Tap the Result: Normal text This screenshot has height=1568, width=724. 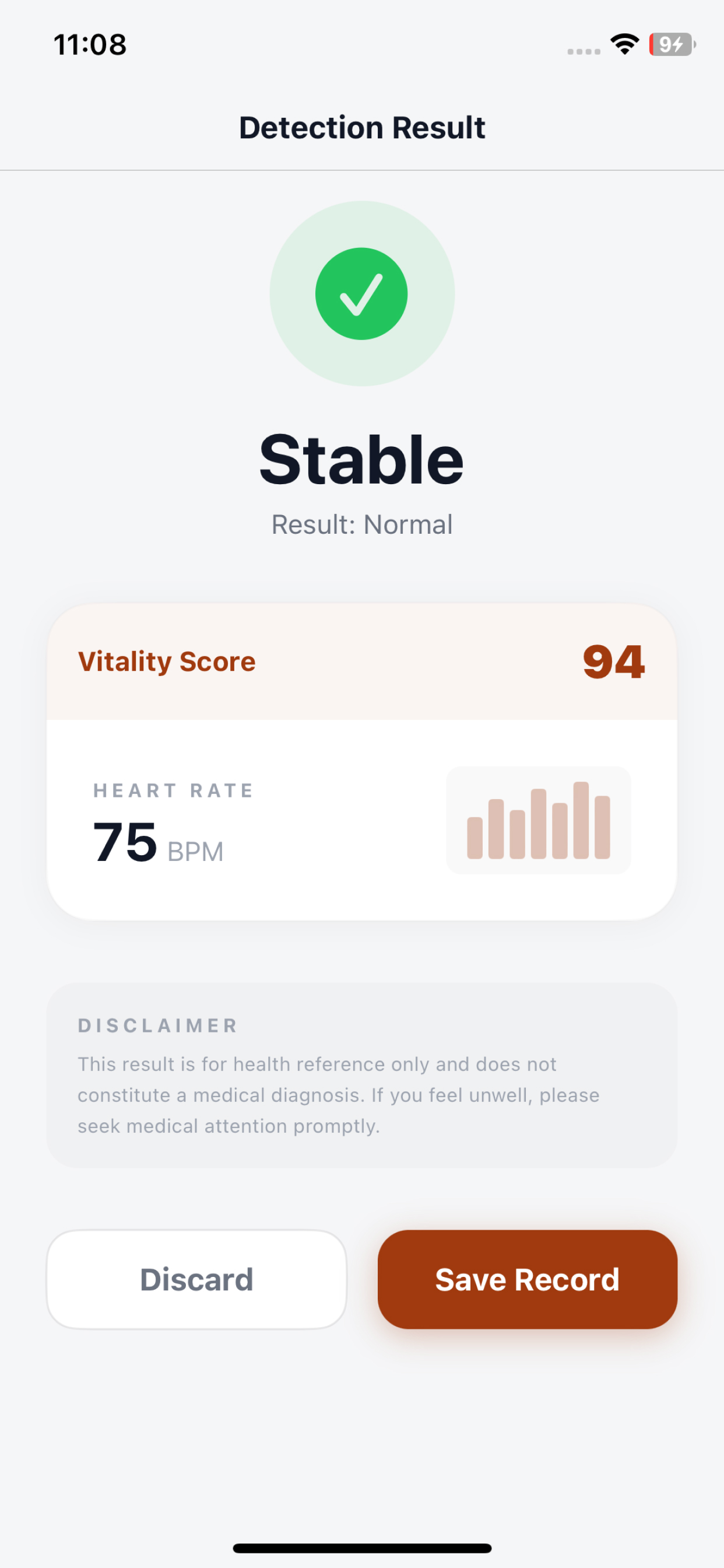pyautogui.click(x=362, y=524)
